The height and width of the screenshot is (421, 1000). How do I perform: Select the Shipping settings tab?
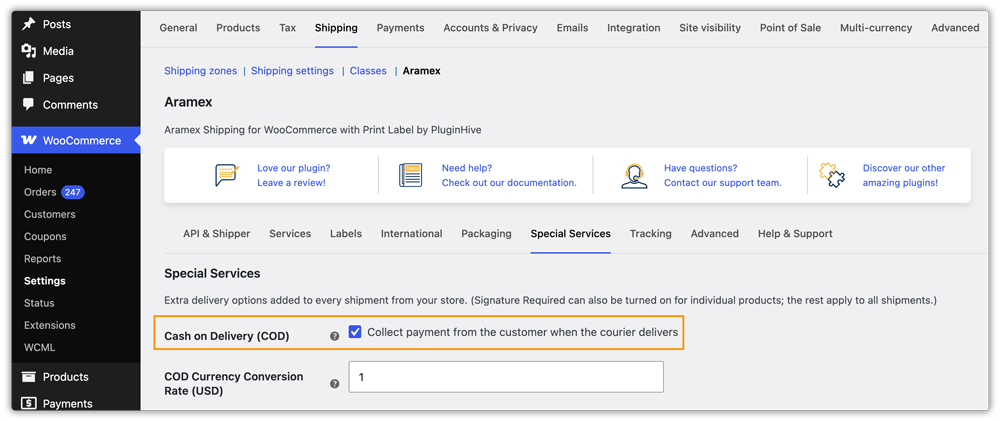[x=336, y=28]
